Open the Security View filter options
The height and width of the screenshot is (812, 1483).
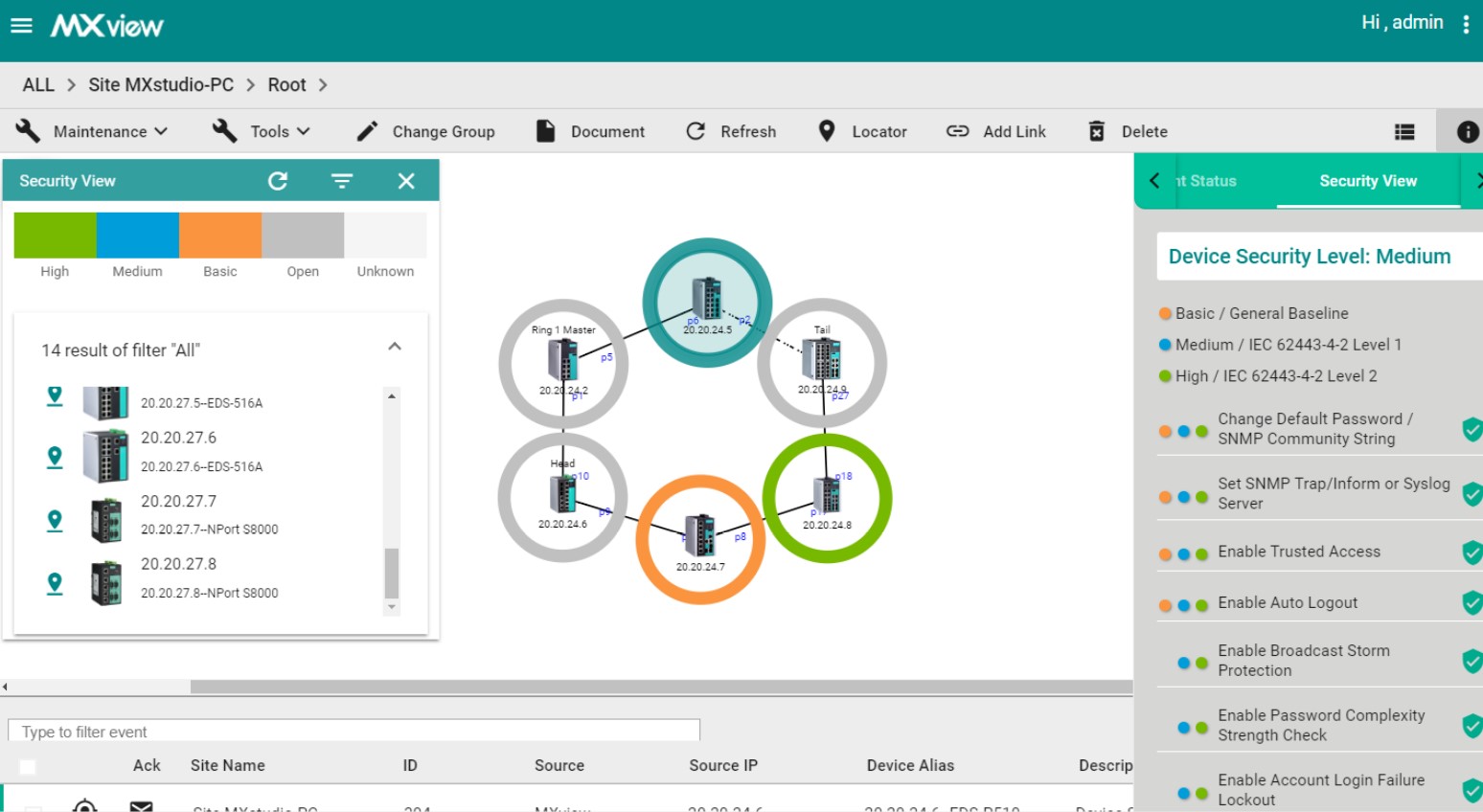(342, 181)
